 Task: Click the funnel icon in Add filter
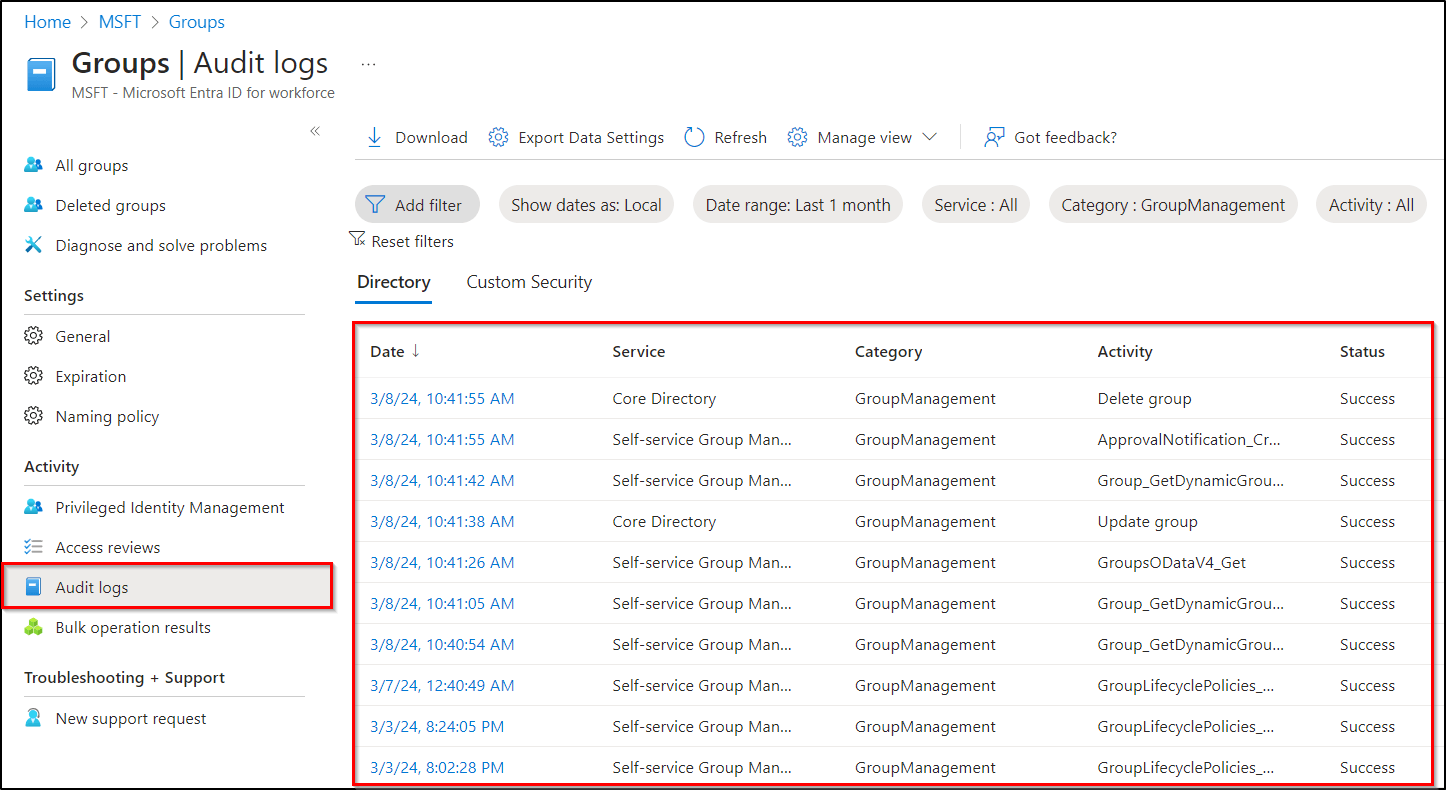coord(375,205)
